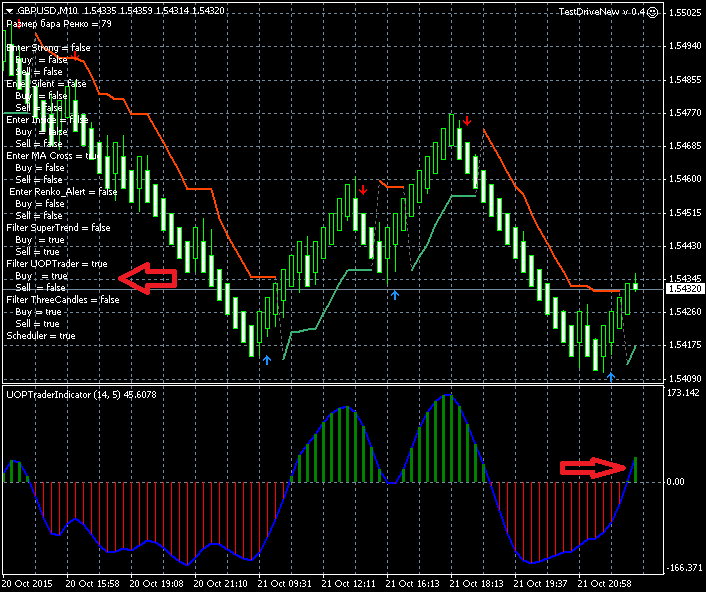The height and width of the screenshot is (592, 706).
Task: Click the Enter Silent = false line
Action: (46, 84)
